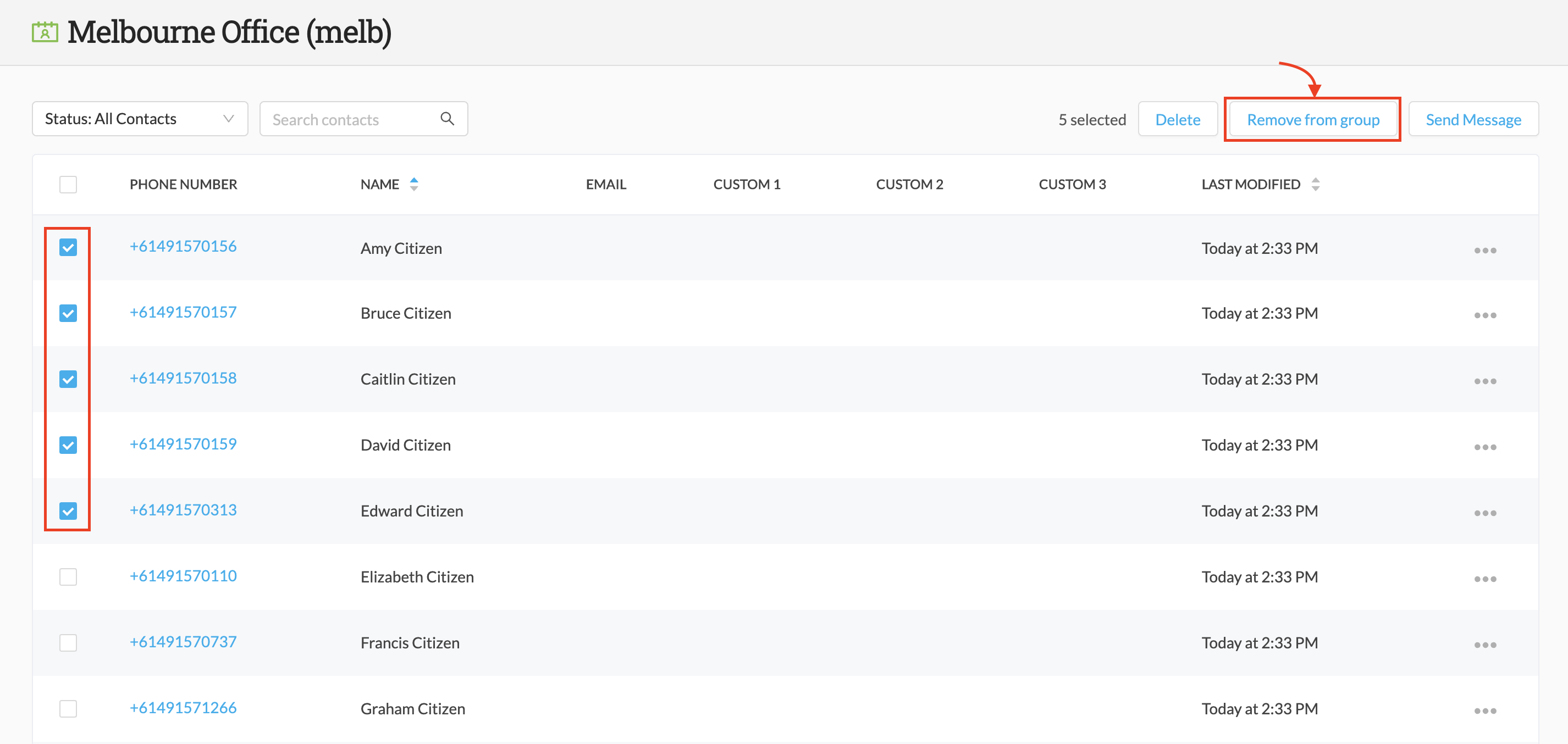The image size is (1568, 744).
Task: Sort by Last Modified using its sort arrows
Action: [x=1316, y=184]
